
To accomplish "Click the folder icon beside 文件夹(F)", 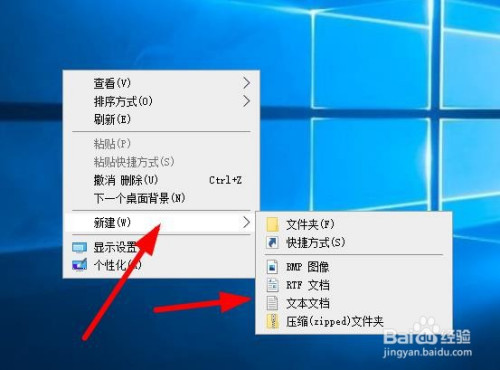I will click(x=272, y=224).
